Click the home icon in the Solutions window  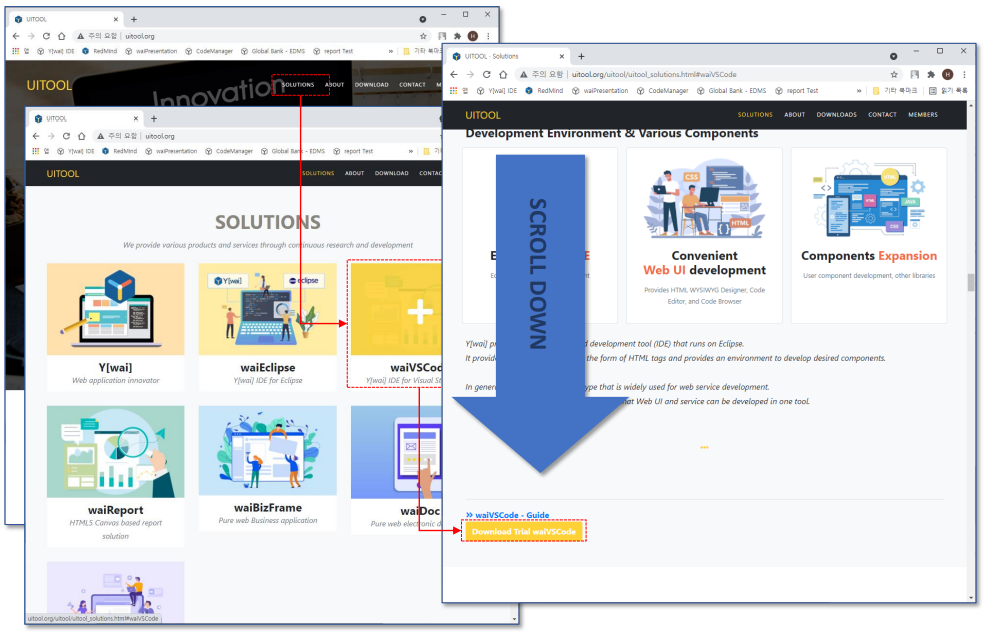coord(504,74)
